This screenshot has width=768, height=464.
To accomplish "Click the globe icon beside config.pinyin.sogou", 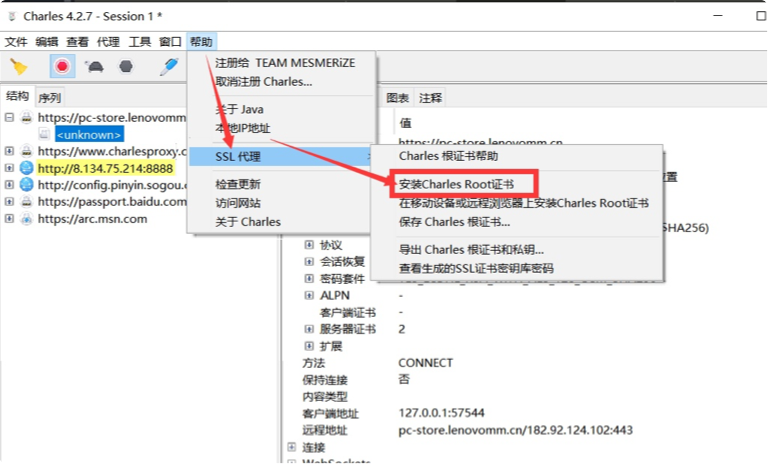I will 26,185.
